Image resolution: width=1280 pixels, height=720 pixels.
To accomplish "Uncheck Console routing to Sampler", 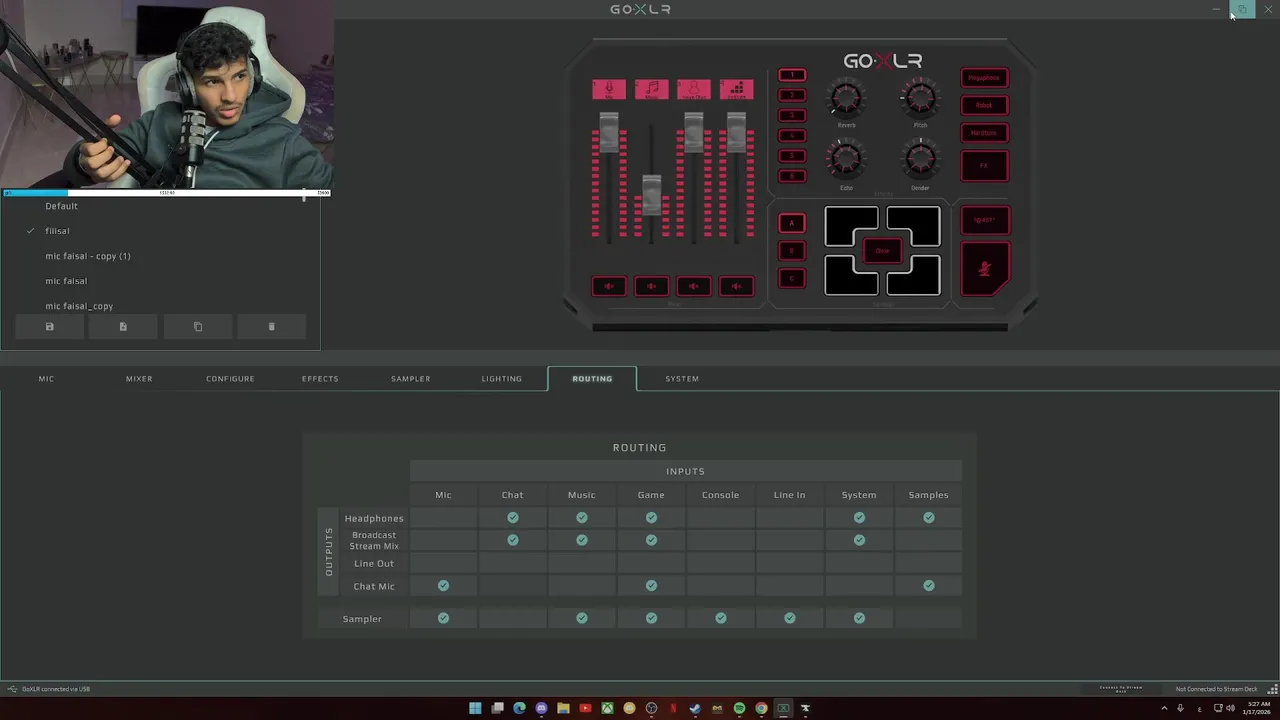I will (x=721, y=618).
